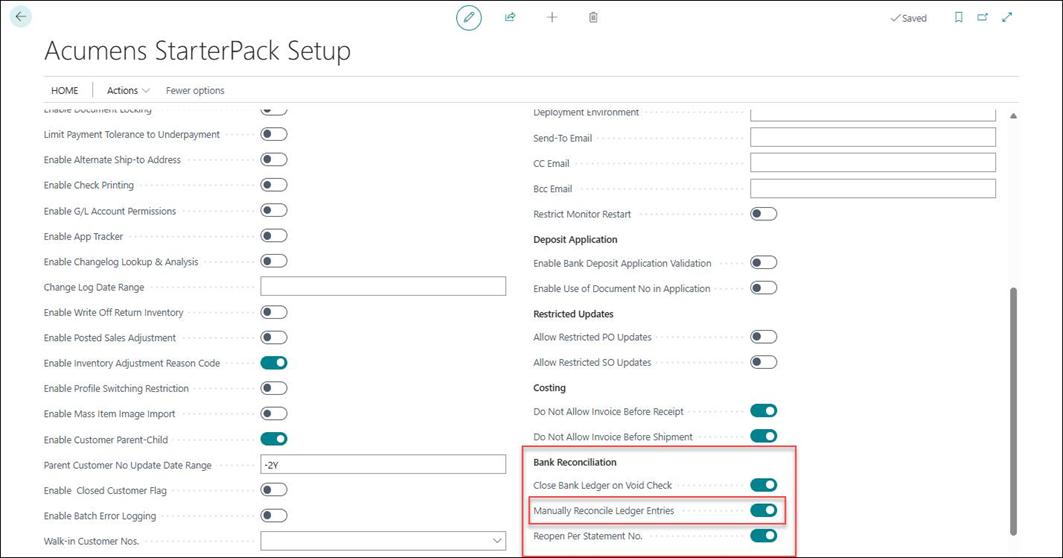Screen dimensions: 1063x558
Task: Open the share icon menu
Action: (x=510, y=18)
